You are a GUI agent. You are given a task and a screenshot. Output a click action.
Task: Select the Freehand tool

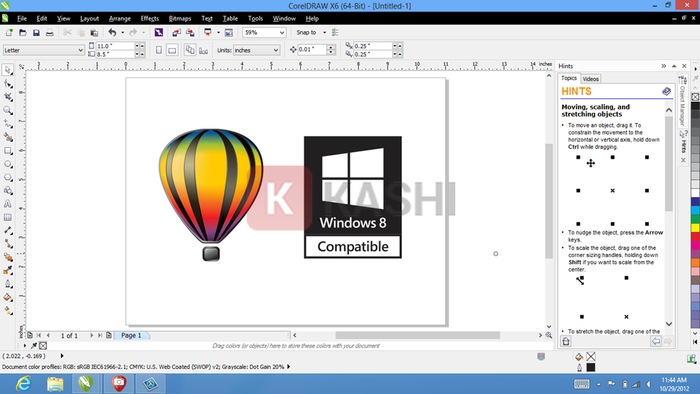[8, 124]
